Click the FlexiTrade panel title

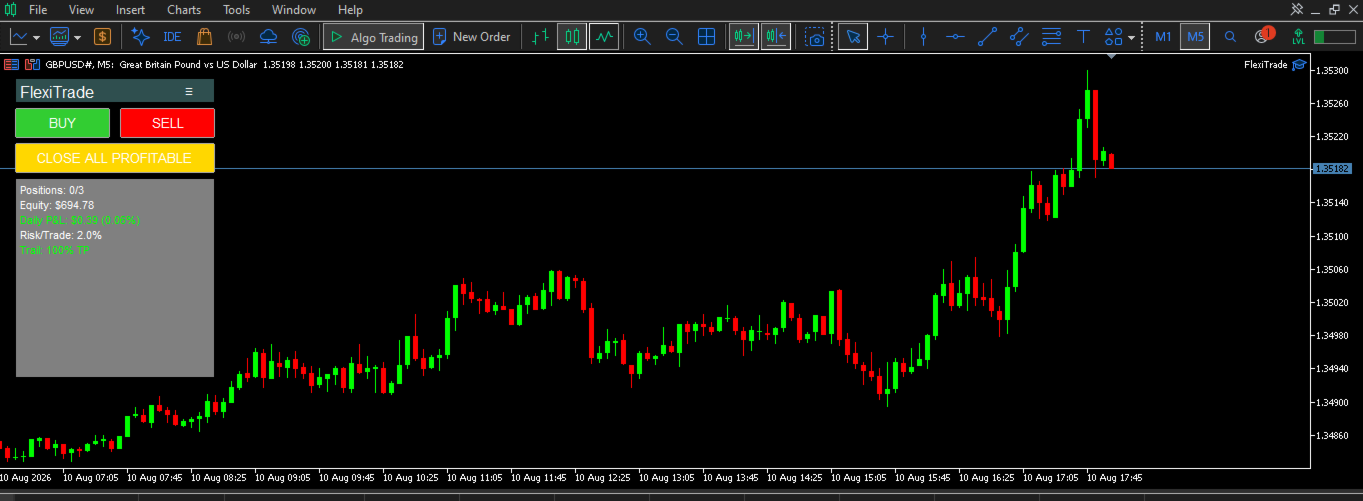click(57, 92)
